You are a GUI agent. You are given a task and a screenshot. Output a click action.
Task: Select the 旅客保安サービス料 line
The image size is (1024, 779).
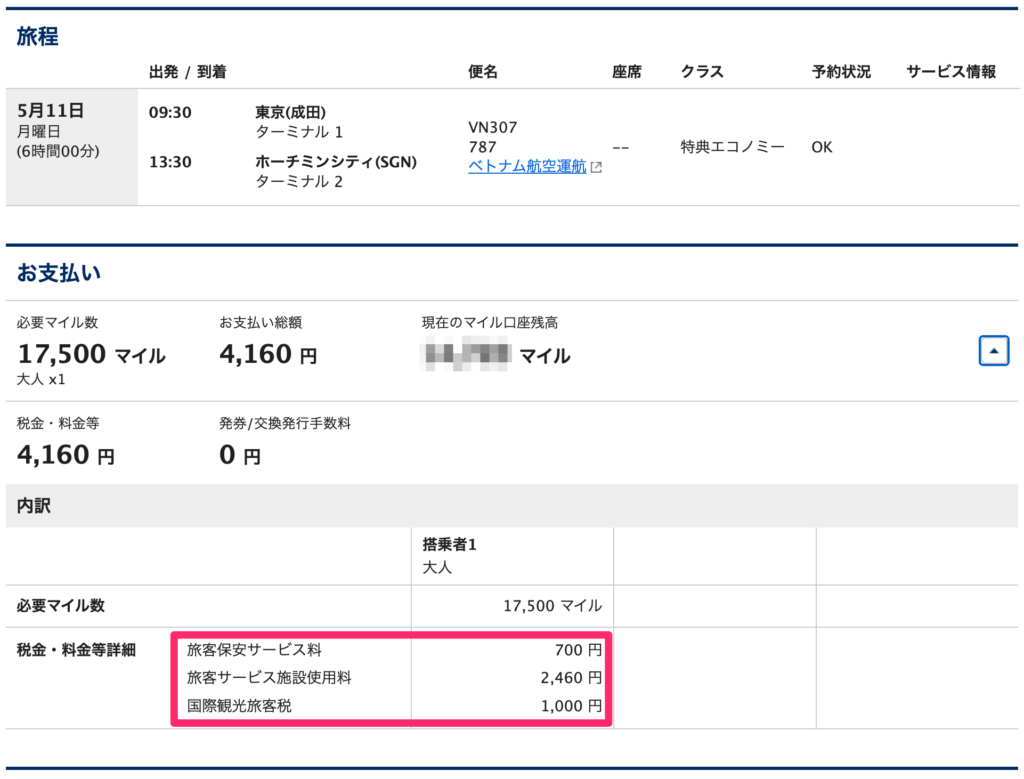[x=254, y=650]
